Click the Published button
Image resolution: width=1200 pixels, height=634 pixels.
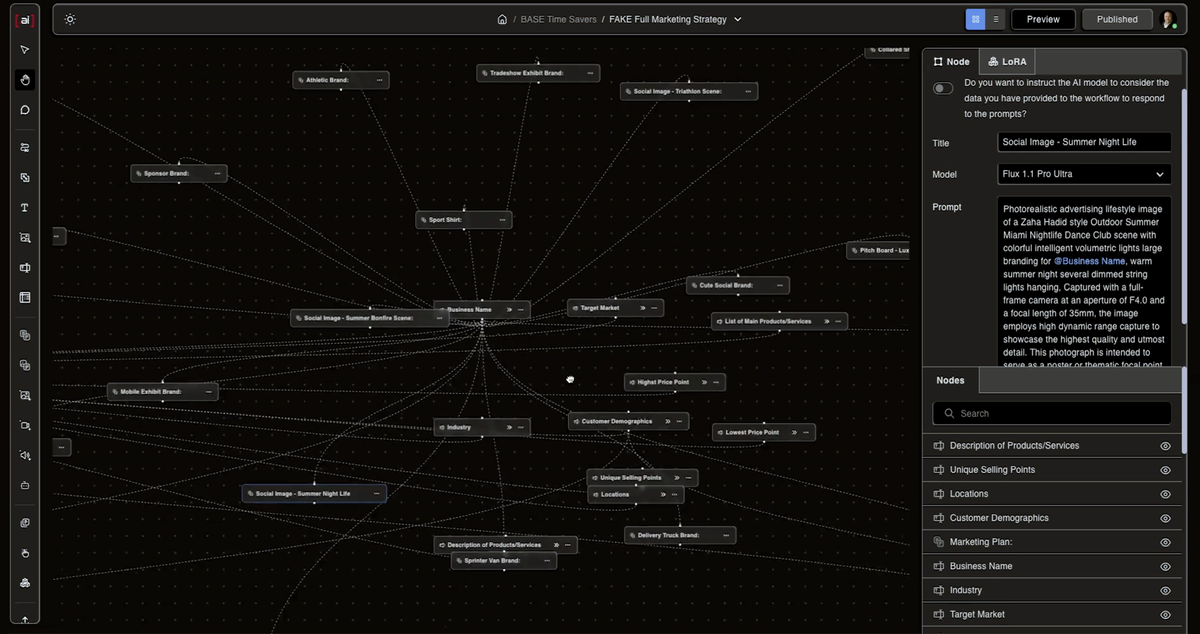click(x=1117, y=19)
